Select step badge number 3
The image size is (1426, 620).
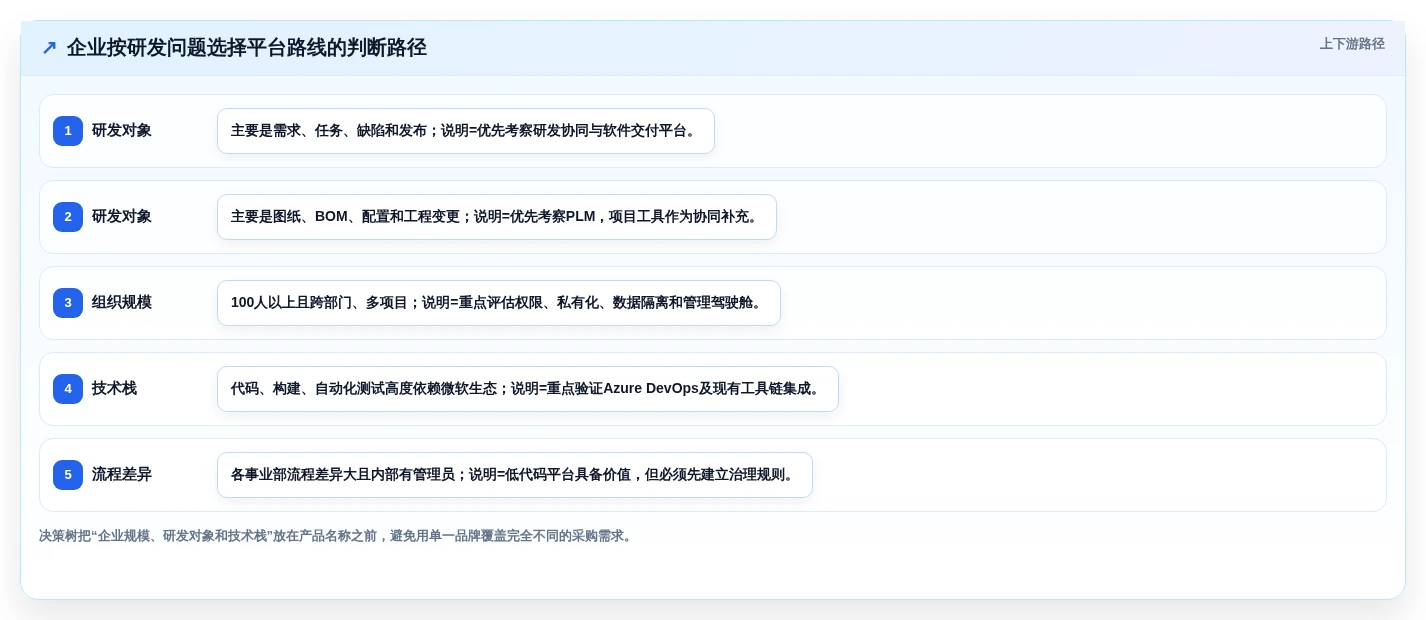(x=68, y=303)
